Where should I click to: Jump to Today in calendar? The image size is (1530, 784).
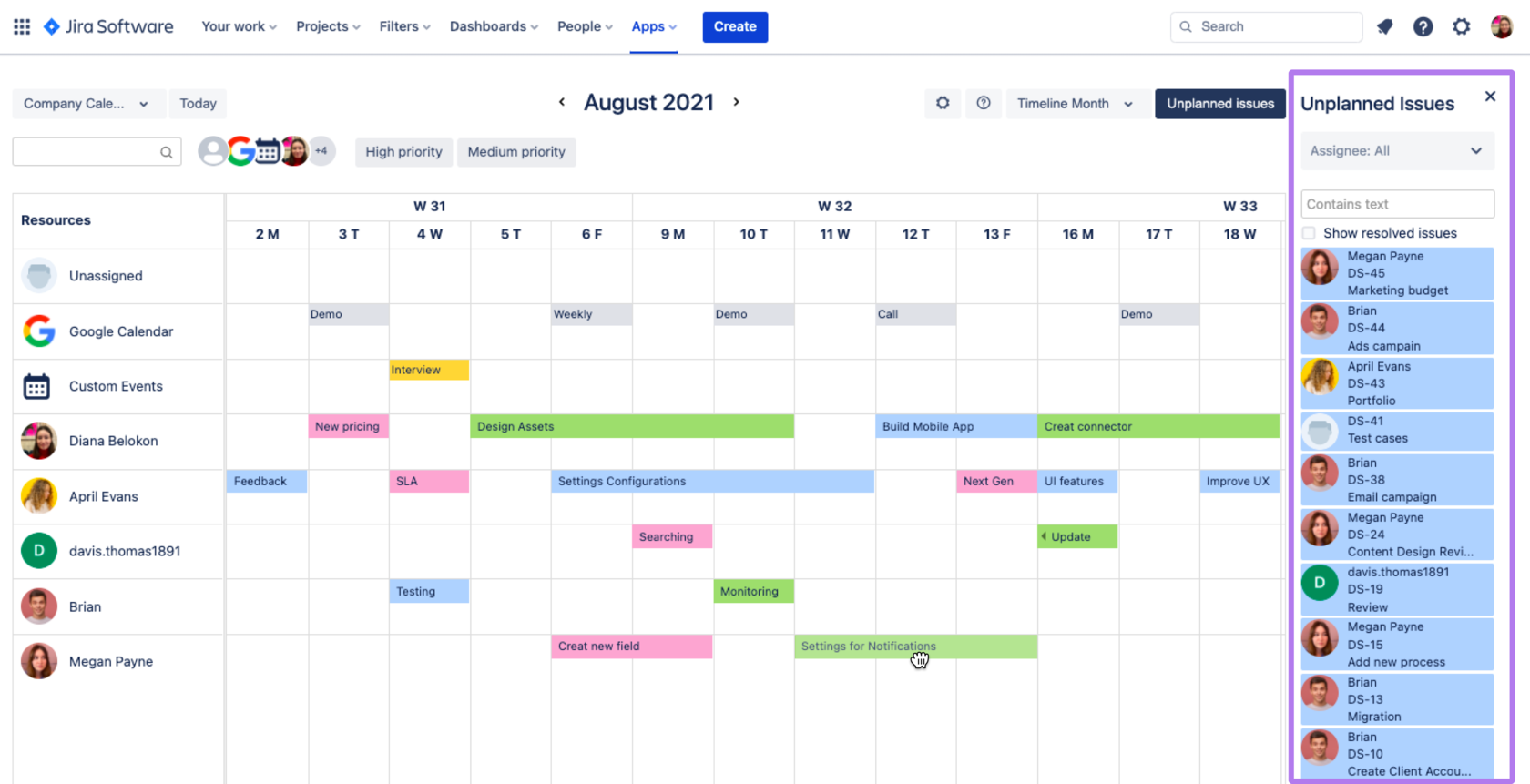(x=198, y=104)
